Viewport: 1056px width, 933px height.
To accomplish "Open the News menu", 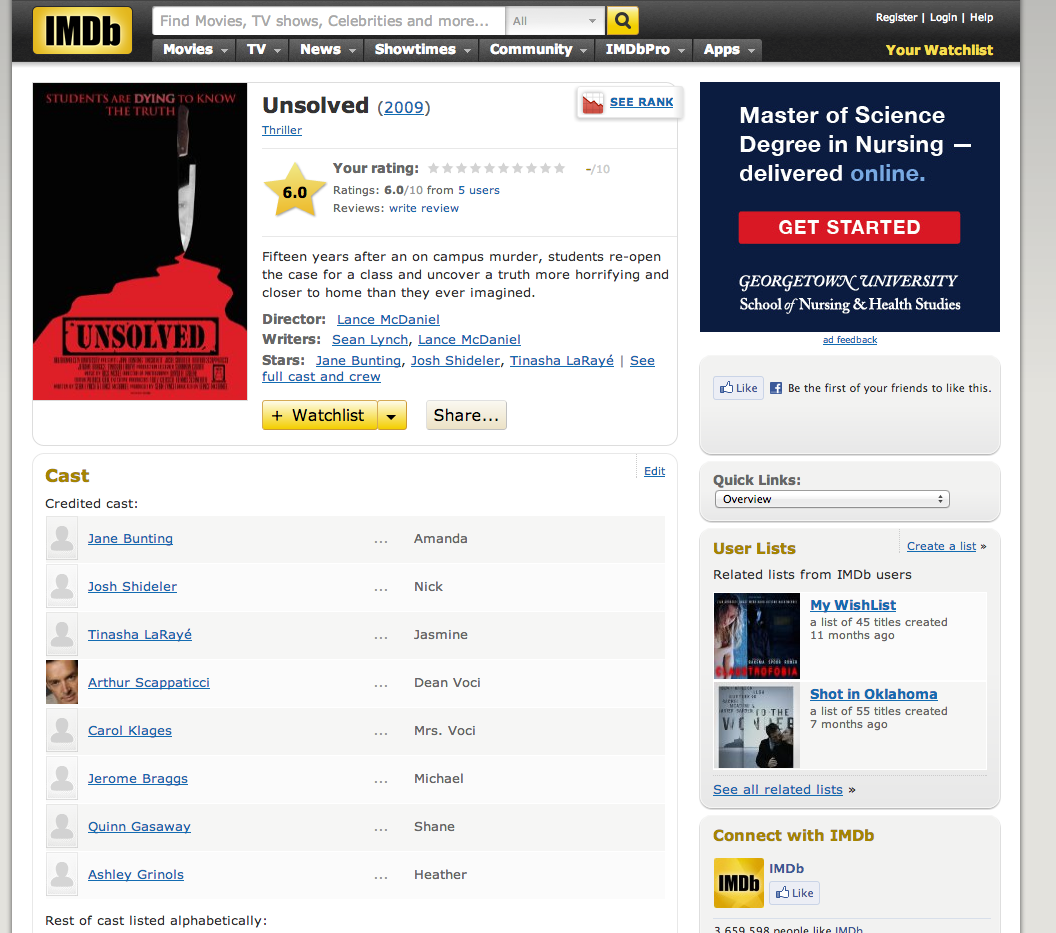I will pos(327,50).
